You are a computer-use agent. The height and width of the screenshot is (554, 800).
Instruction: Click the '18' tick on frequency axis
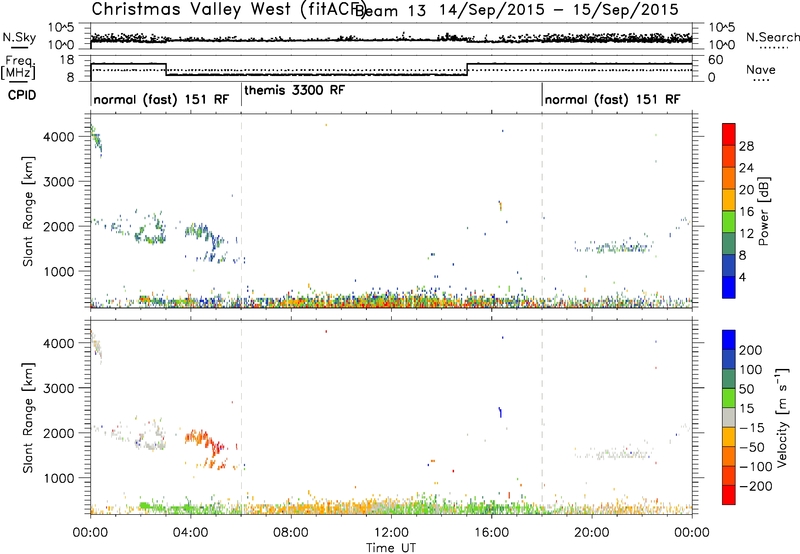tap(67, 60)
